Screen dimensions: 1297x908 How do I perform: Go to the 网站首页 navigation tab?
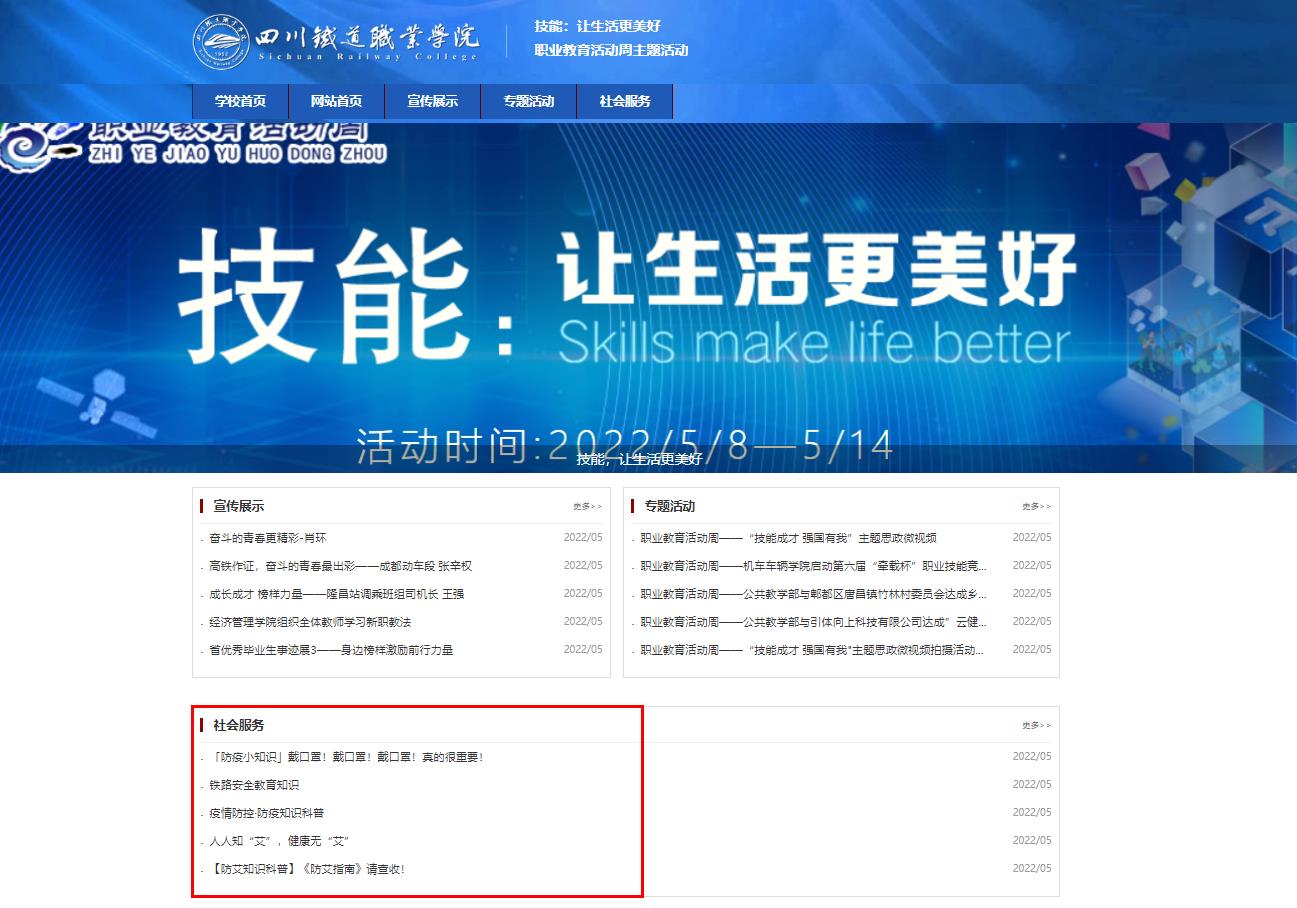point(336,101)
